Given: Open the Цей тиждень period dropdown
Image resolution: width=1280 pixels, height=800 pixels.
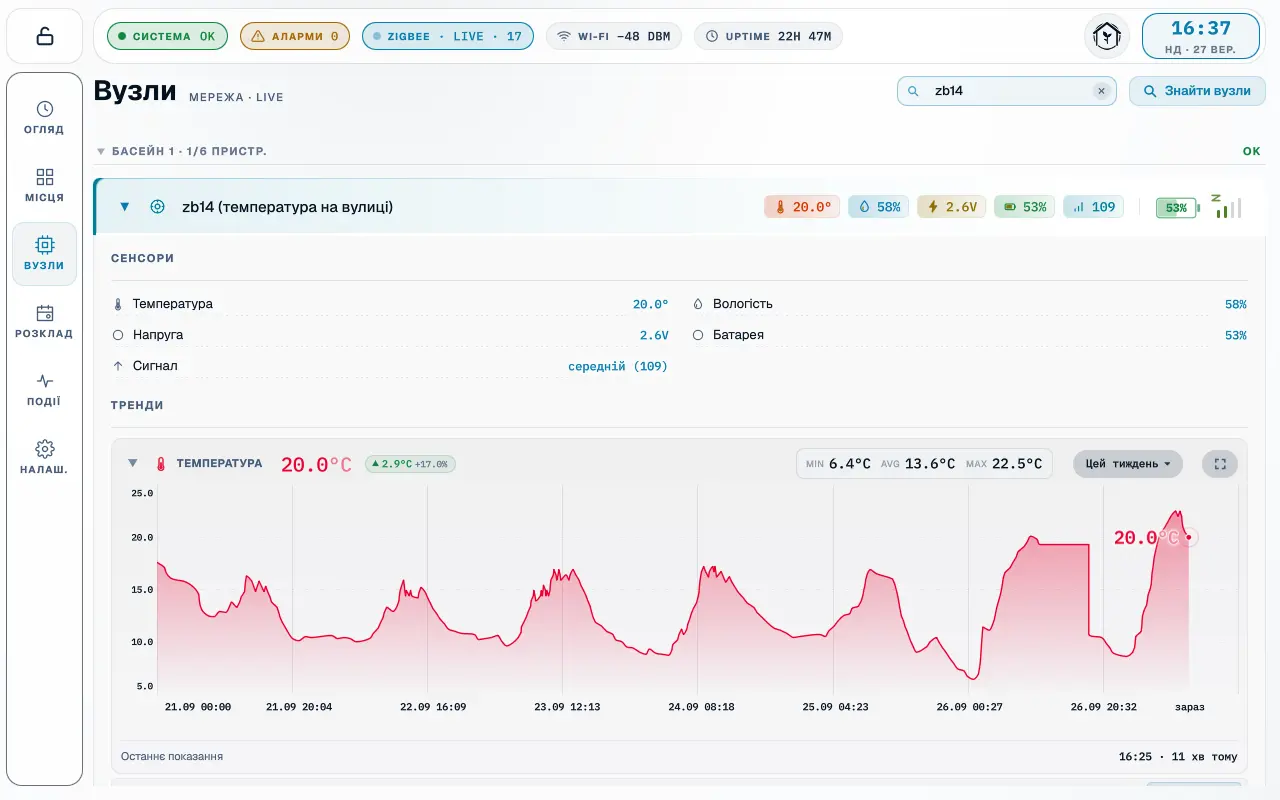Looking at the screenshot, I should 1128,464.
